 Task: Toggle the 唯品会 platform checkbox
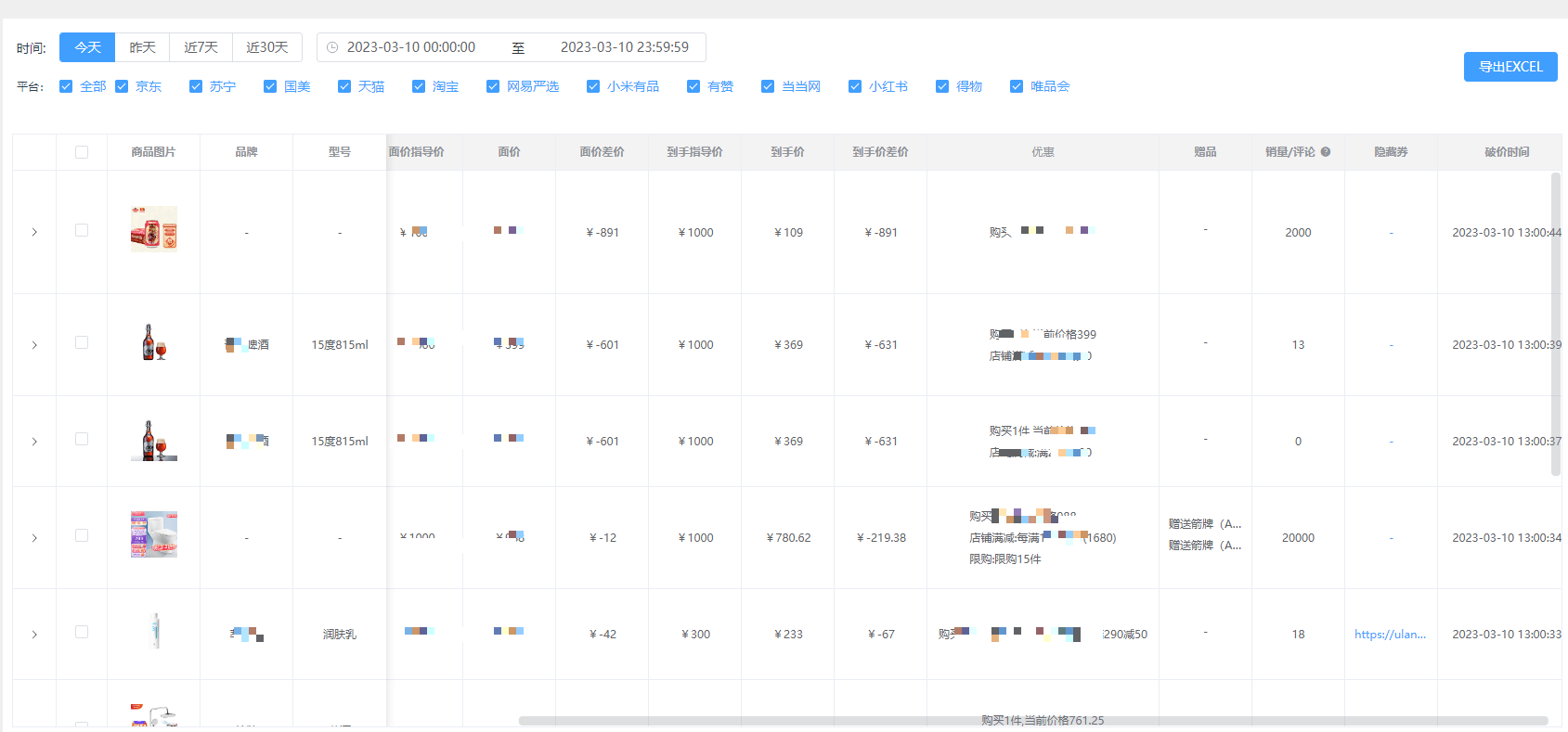pyautogui.click(x=1017, y=86)
